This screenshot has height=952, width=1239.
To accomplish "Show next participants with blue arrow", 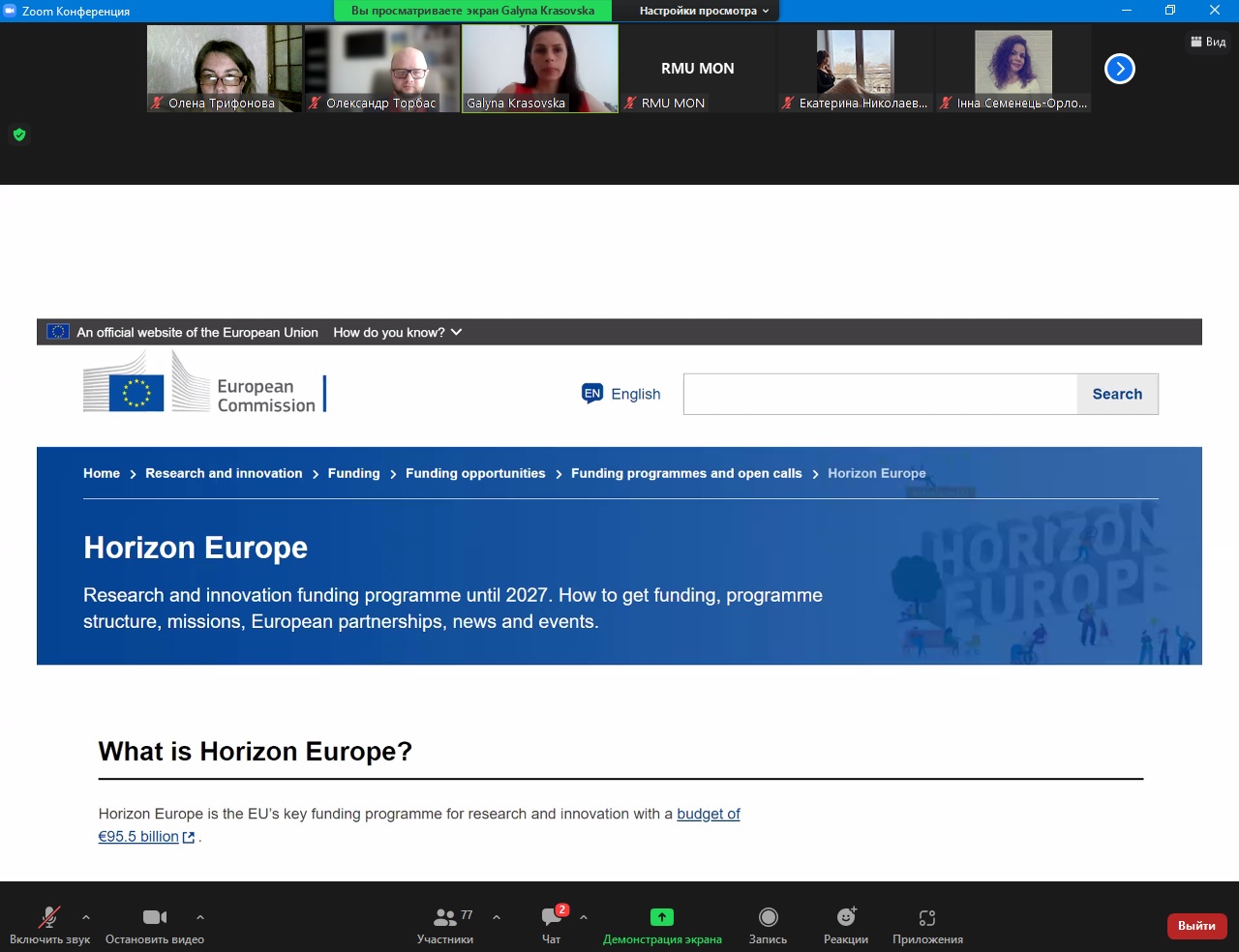I will coord(1119,69).
